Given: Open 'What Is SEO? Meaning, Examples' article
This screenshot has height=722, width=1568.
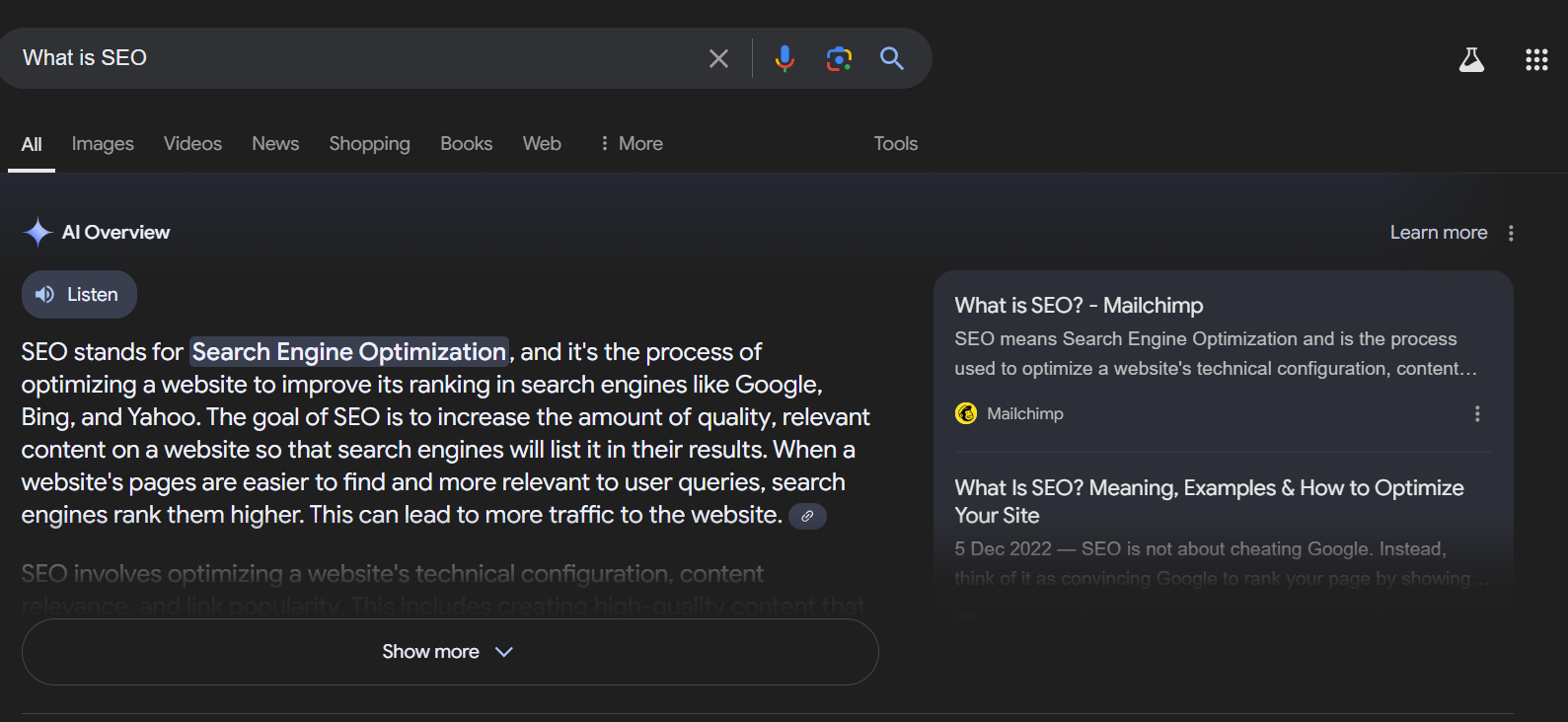Looking at the screenshot, I should click(x=1209, y=501).
